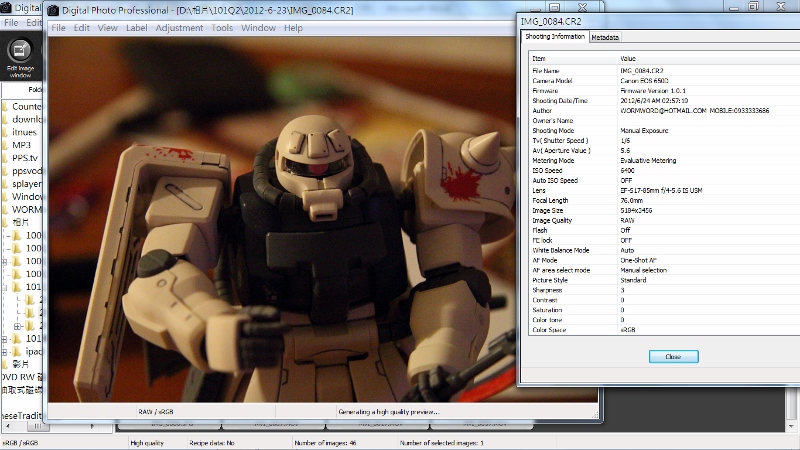Click the 'AF area select mode' row
800x450 pixels.
[x=664, y=270]
